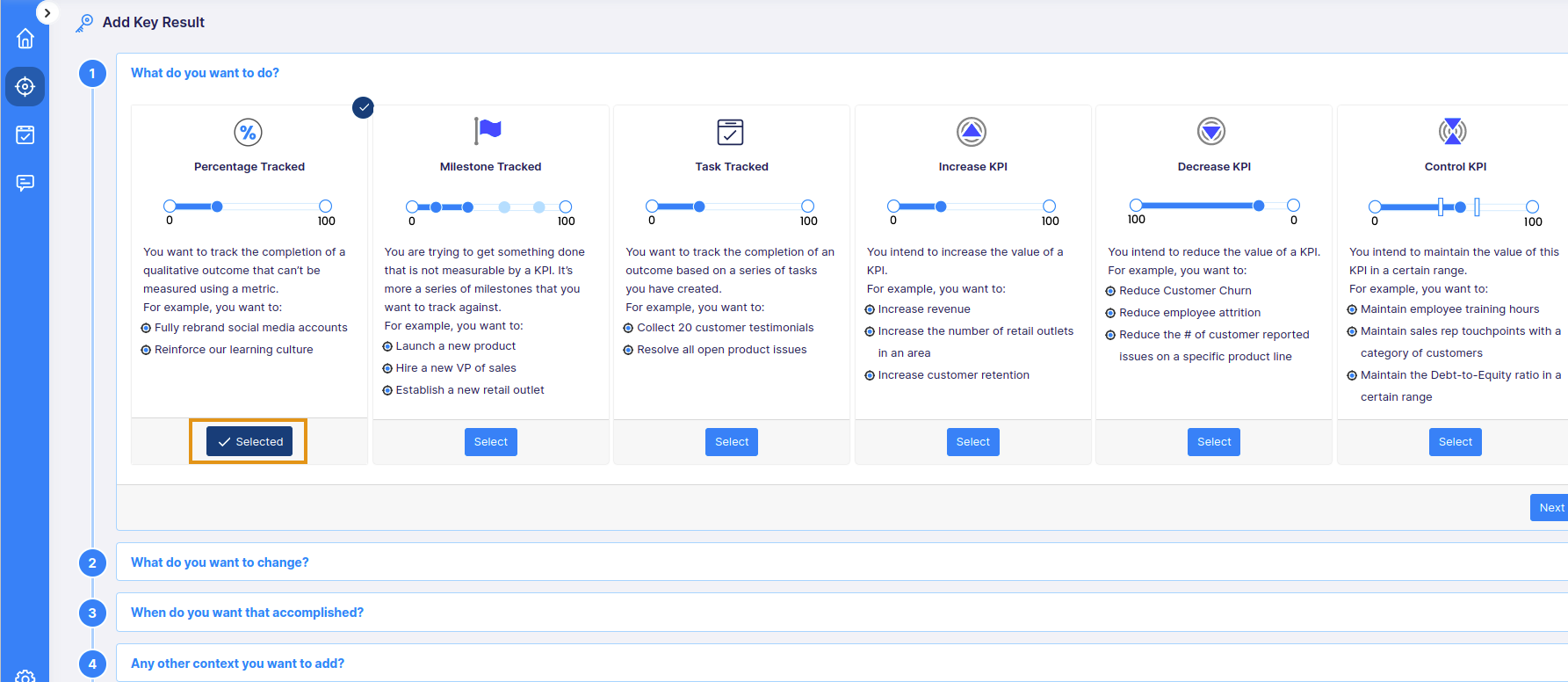The width and height of the screenshot is (1568, 682).
Task: Collapse 'What do you want to do?' section
Action: click(x=205, y=73)
